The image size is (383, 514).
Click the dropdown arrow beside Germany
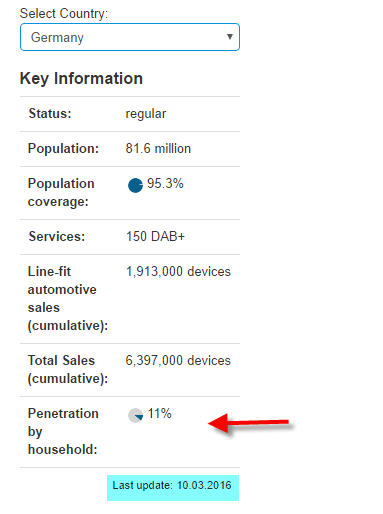tap(229, 37)
